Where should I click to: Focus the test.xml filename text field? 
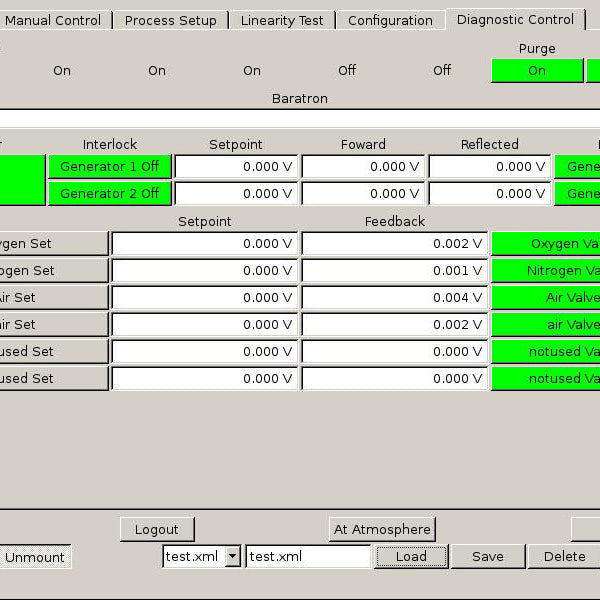[x=308, y=557]
